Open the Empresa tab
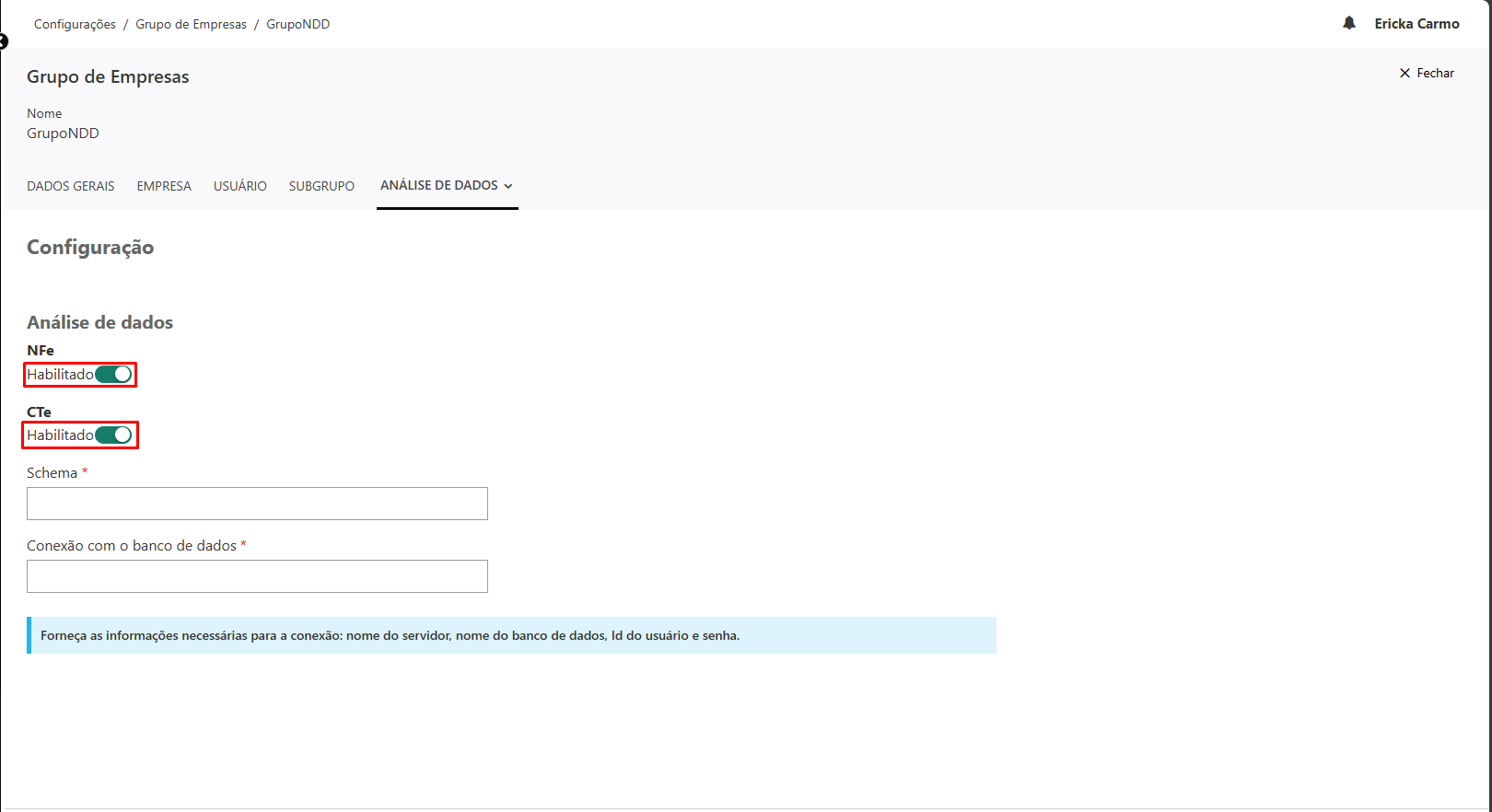Viewport: 1492px width, 812px height. (164, 186)
